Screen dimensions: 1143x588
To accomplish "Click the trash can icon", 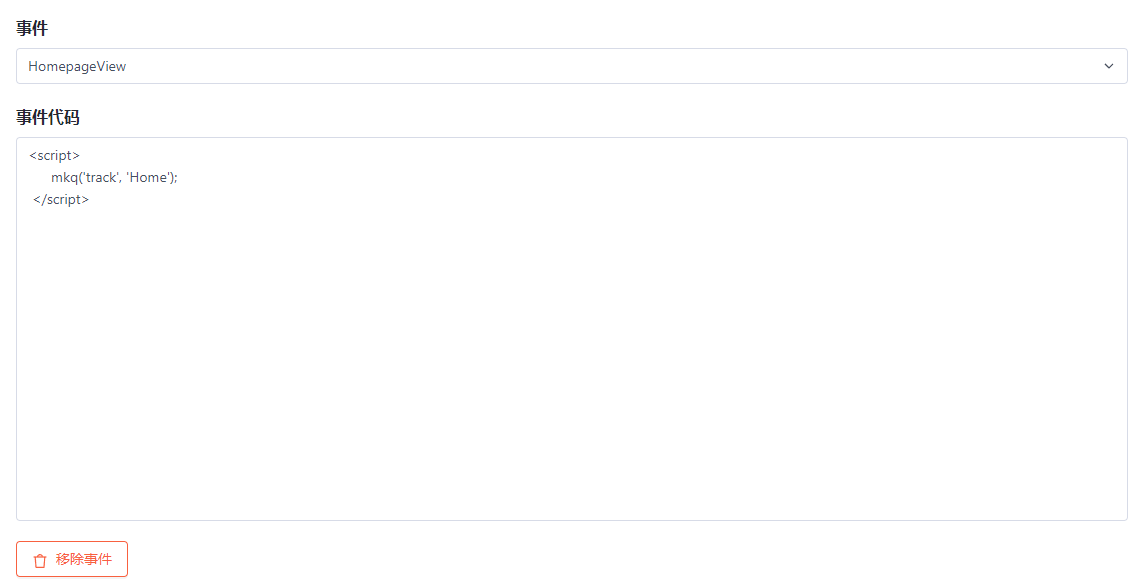I will click(x=40, y=560).
